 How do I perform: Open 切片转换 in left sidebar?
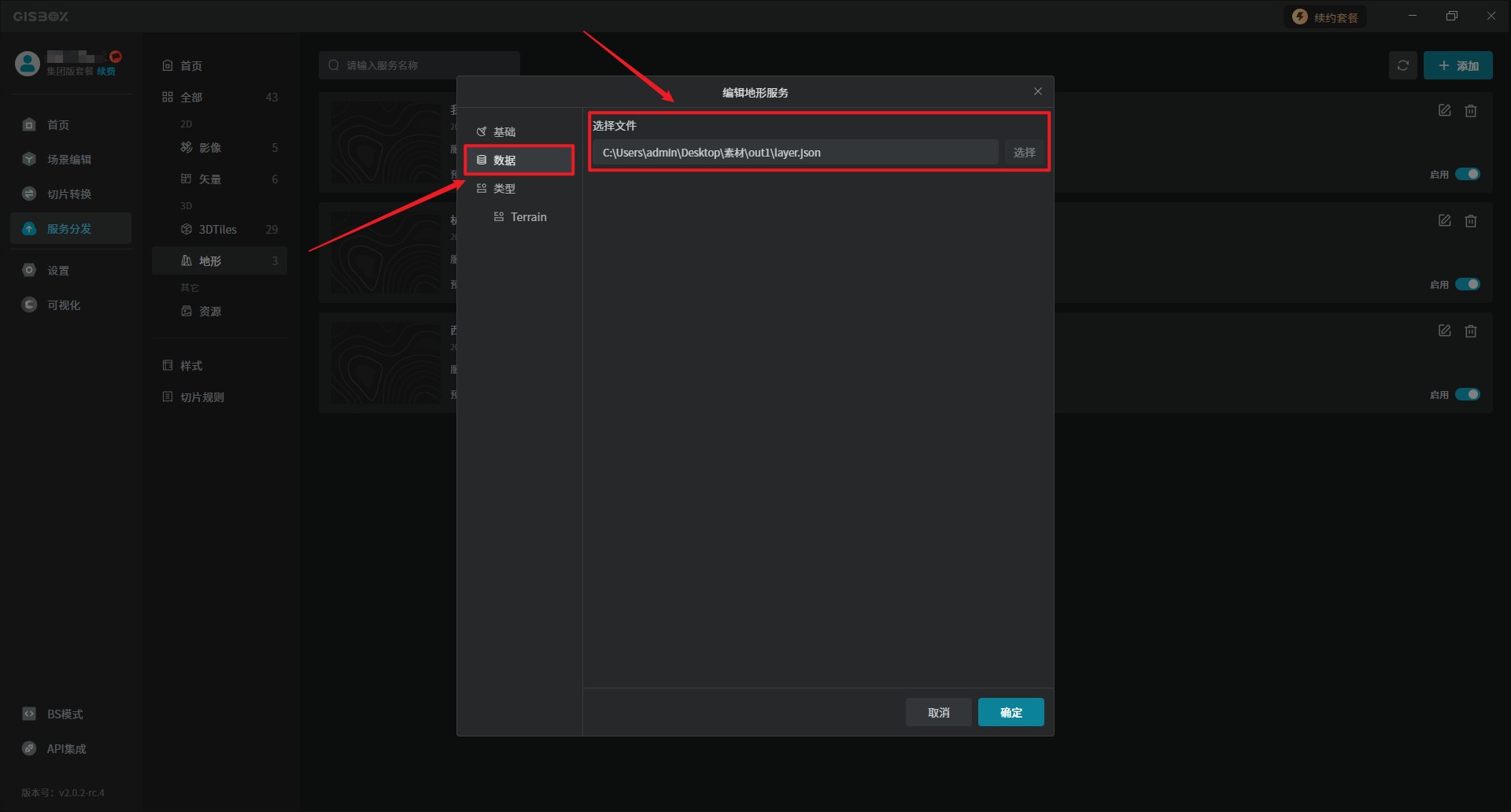click(68, 194)
